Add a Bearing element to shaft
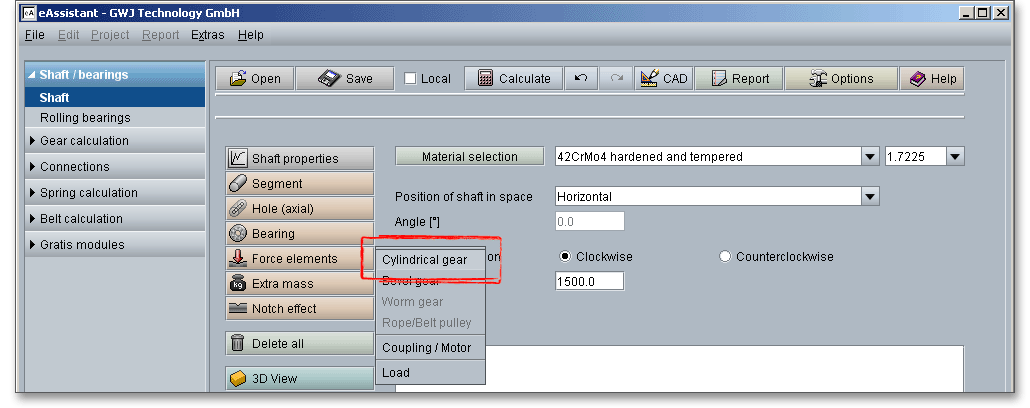Image resolution: width=1030 pixels, height=408 pixels. point(299,234)
